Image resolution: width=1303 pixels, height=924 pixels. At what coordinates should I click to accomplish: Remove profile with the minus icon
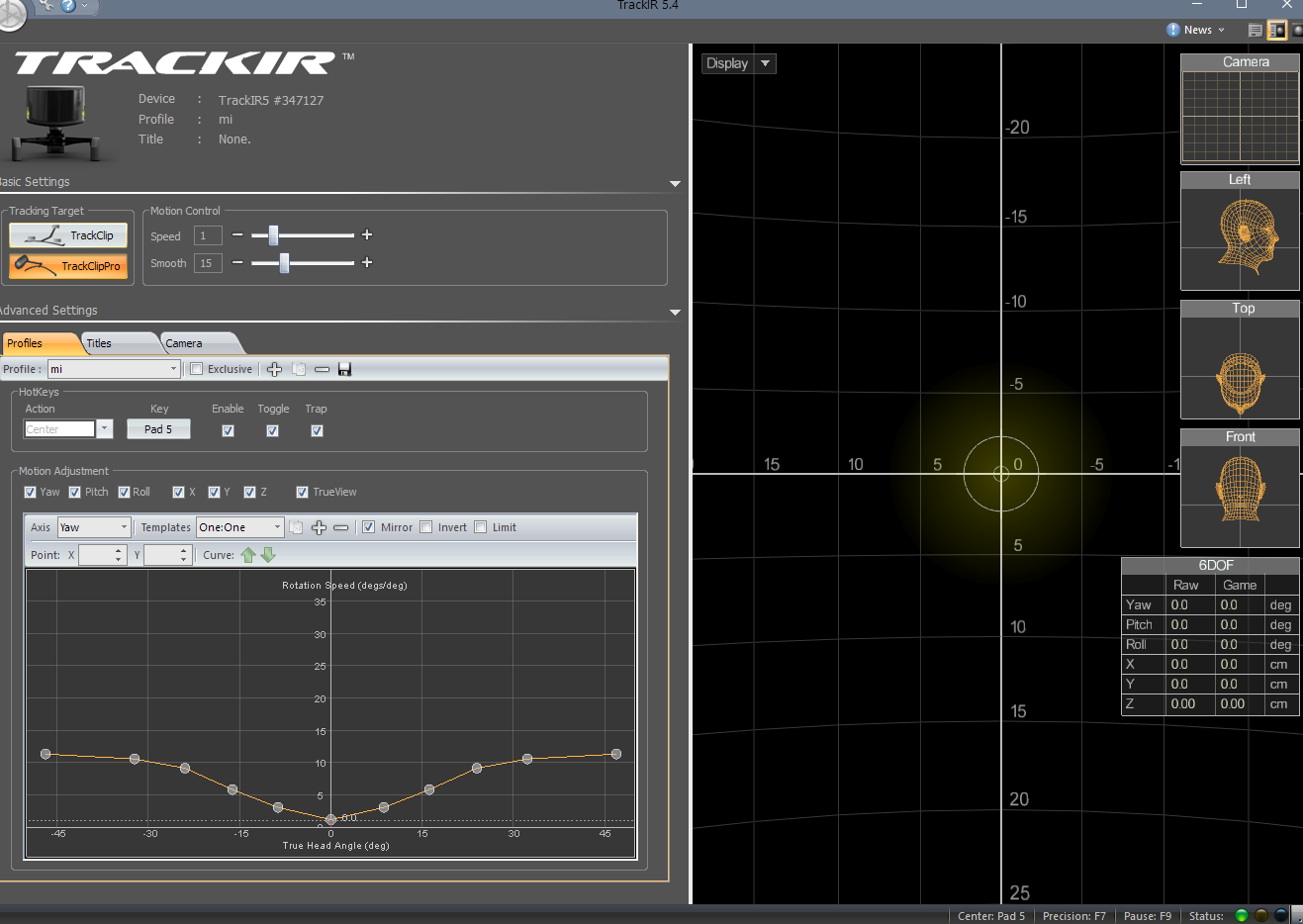tap(322, 369)
